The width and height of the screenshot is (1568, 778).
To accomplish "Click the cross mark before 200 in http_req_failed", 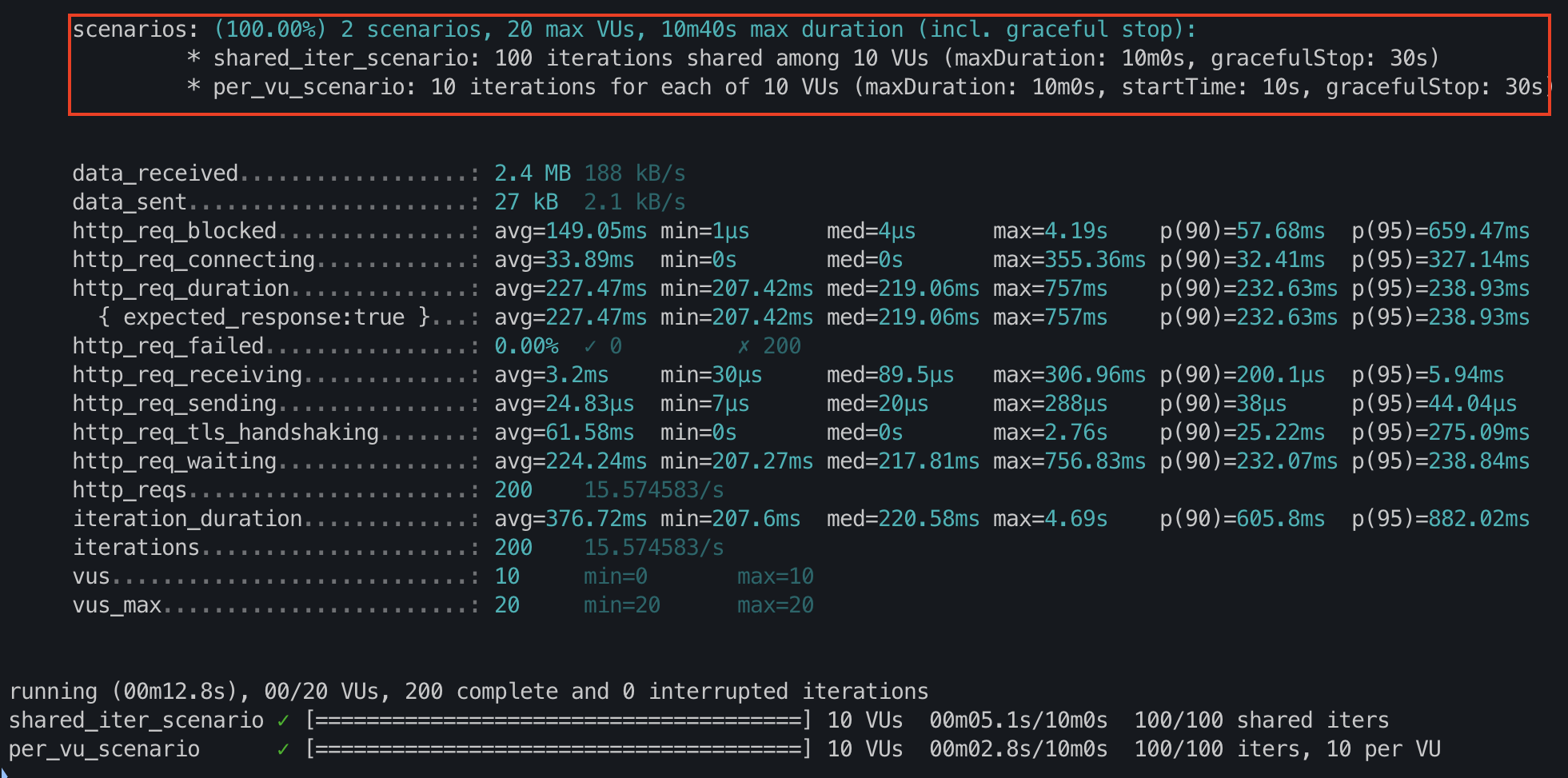I will [x=744, y=346].
